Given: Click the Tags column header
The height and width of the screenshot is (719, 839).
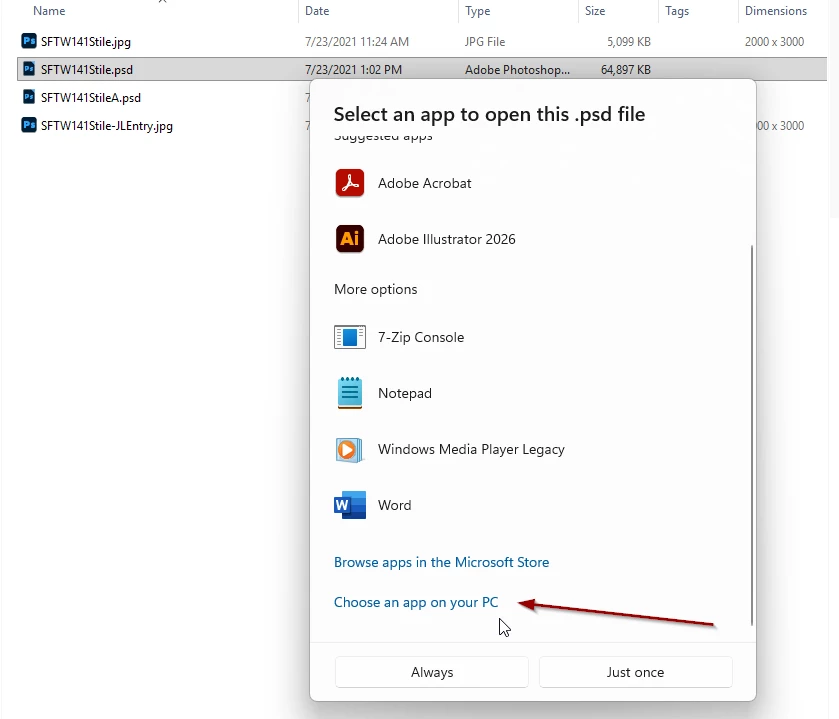Looking at the screenshot, I should [677, 11].
